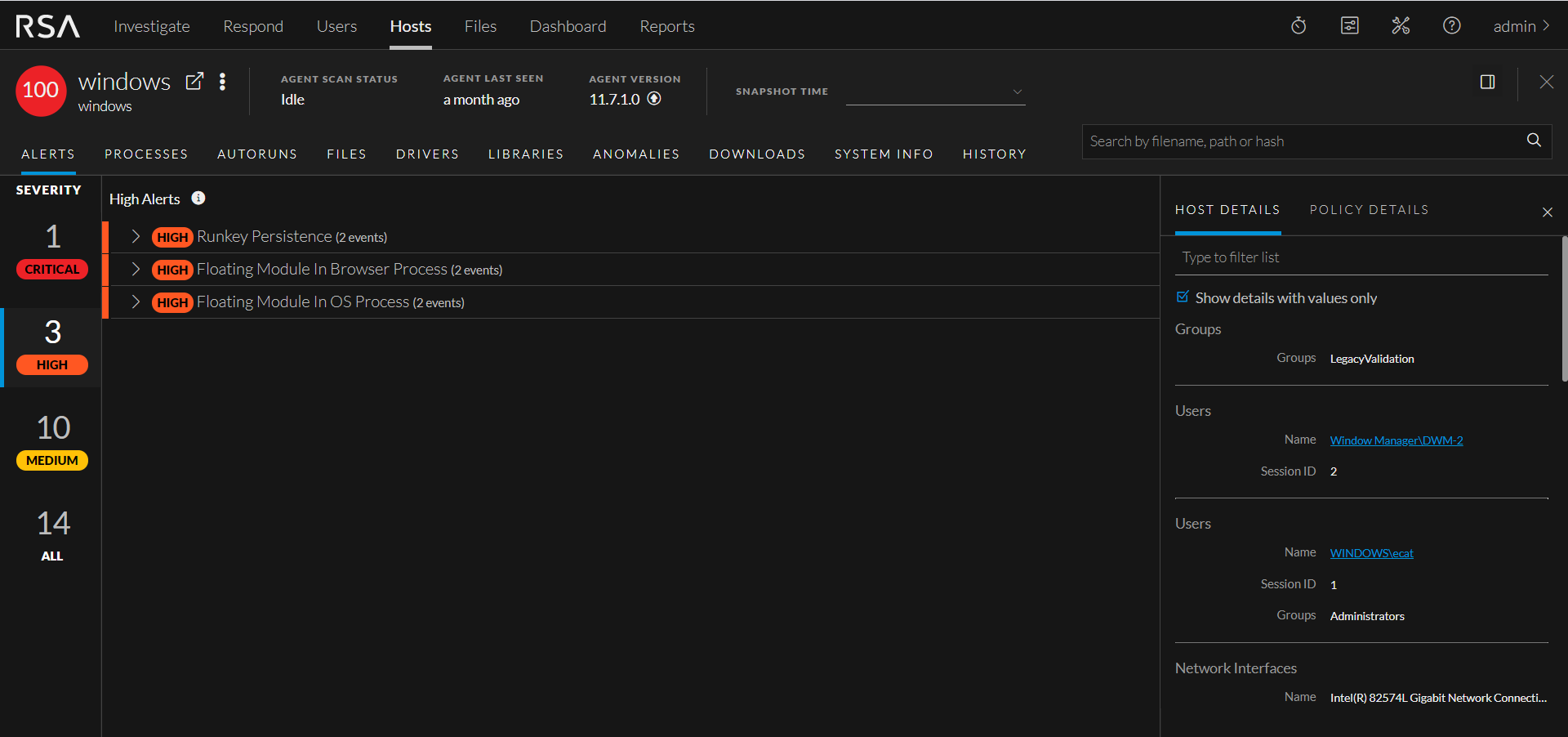Viewport: 1568px width, 737px height.
Task: Toggle the right details panel icon
Action: click(x=1487, y=82)
